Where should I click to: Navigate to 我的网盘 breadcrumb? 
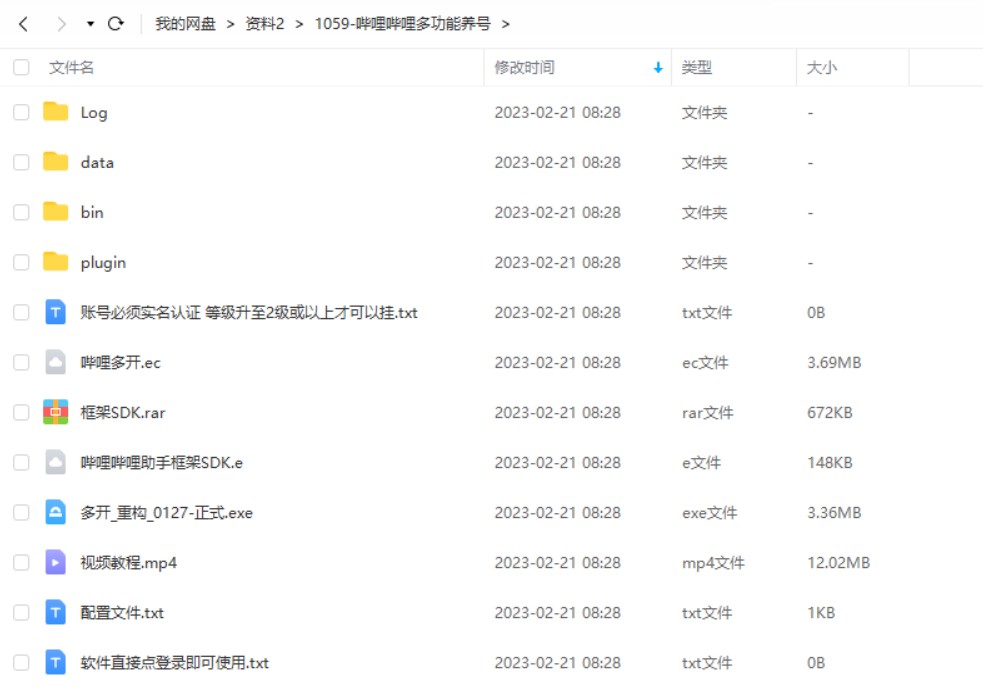[x=185, y=24]
